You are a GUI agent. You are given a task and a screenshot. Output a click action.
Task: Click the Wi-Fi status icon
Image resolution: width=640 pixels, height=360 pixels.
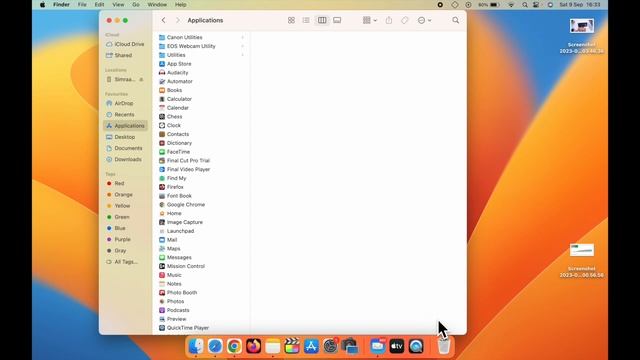[511, 5]
